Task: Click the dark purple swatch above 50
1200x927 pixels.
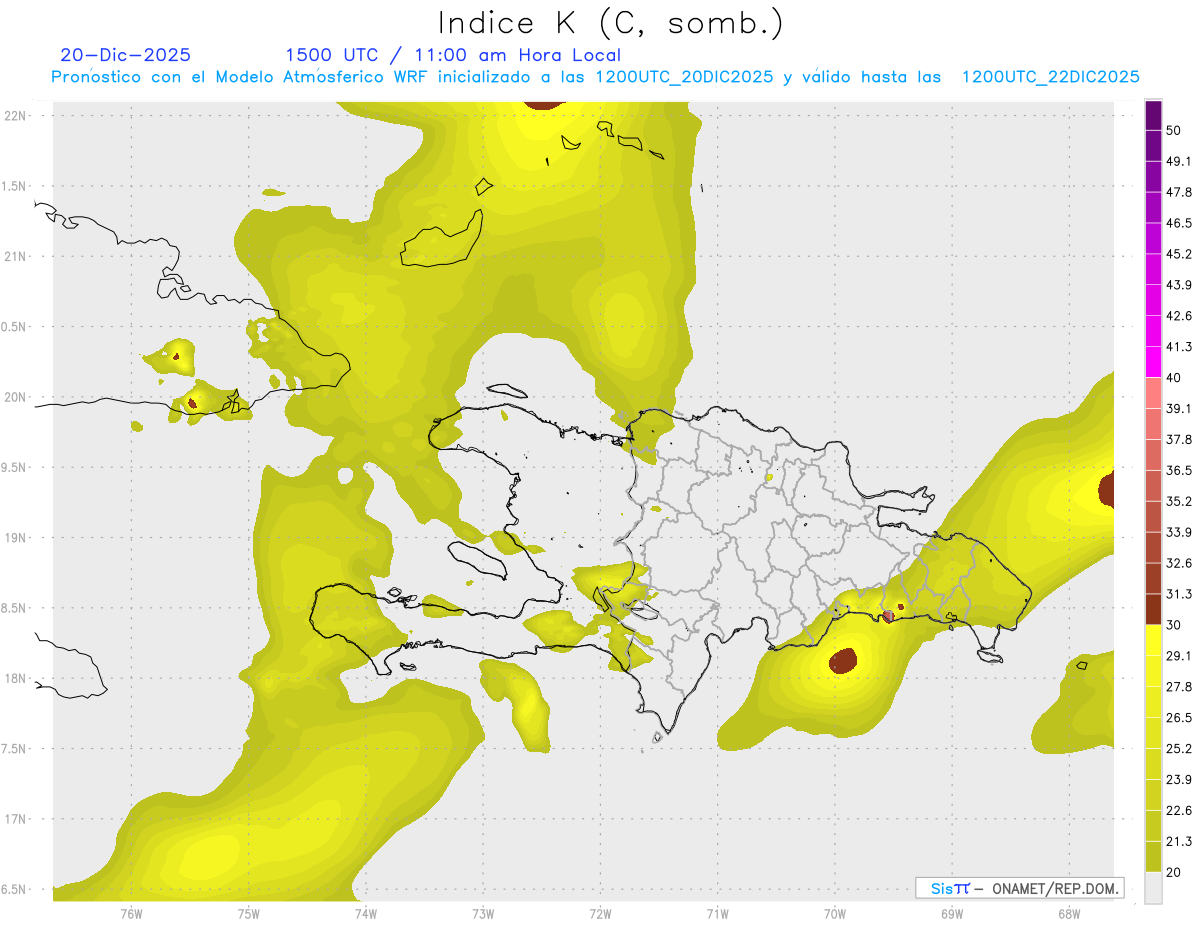Action: 1153,115
